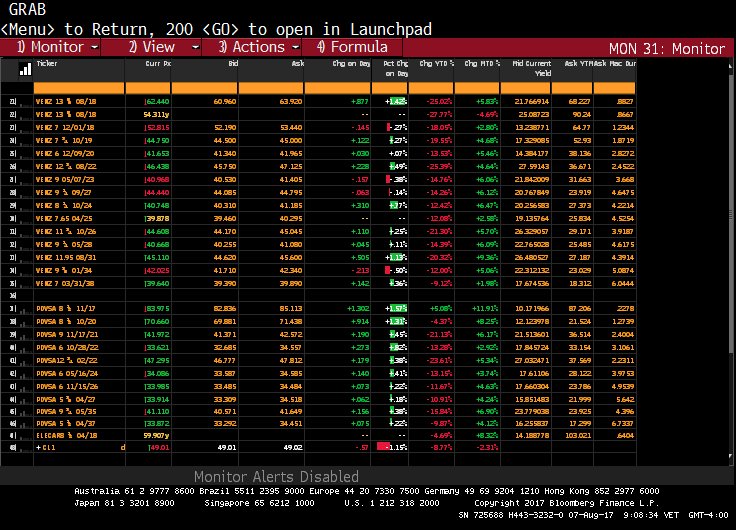Focus the orange filter field under Bid
Viewport: 736px width, 530px height.
pos(204,88)
